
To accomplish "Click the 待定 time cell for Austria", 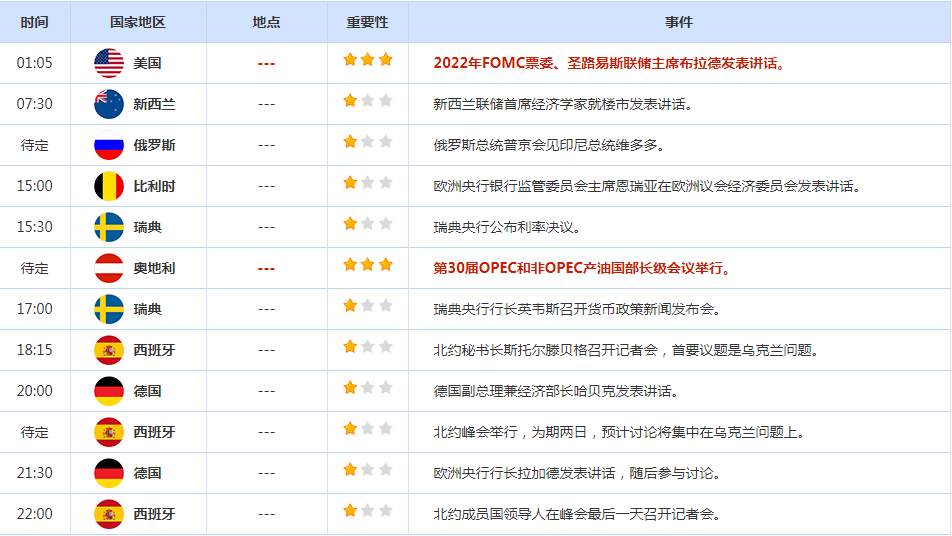I will 35,268.
